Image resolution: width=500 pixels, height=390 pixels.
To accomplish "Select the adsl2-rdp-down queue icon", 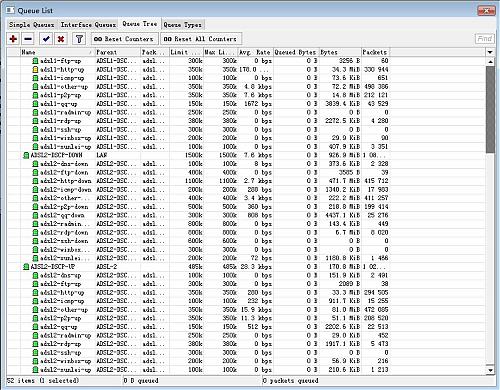I will coord(35,232).
